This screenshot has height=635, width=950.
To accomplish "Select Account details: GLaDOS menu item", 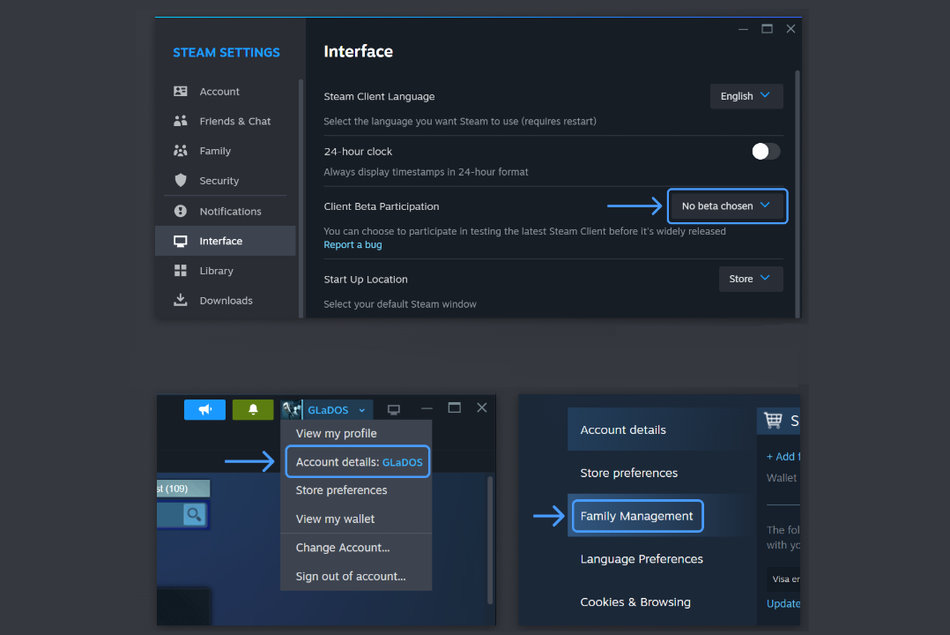I will 357,462.
